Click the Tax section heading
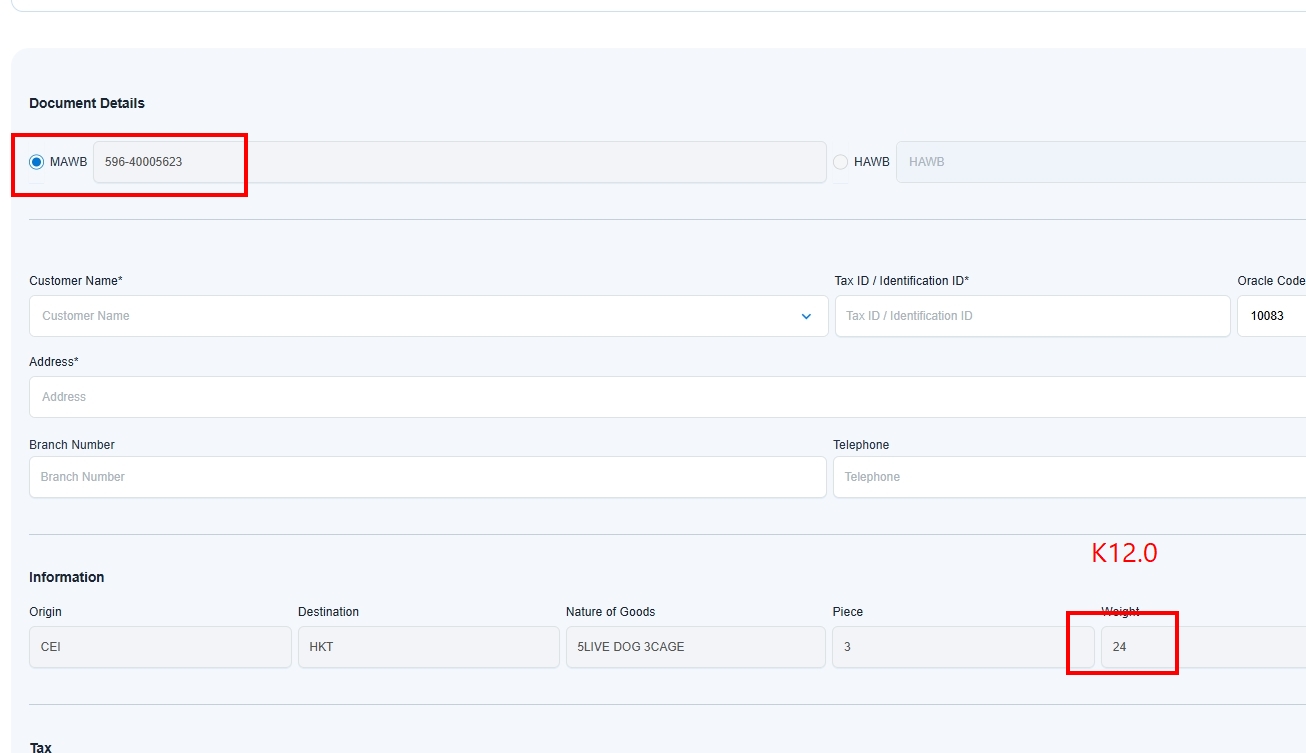 point(41,746)
